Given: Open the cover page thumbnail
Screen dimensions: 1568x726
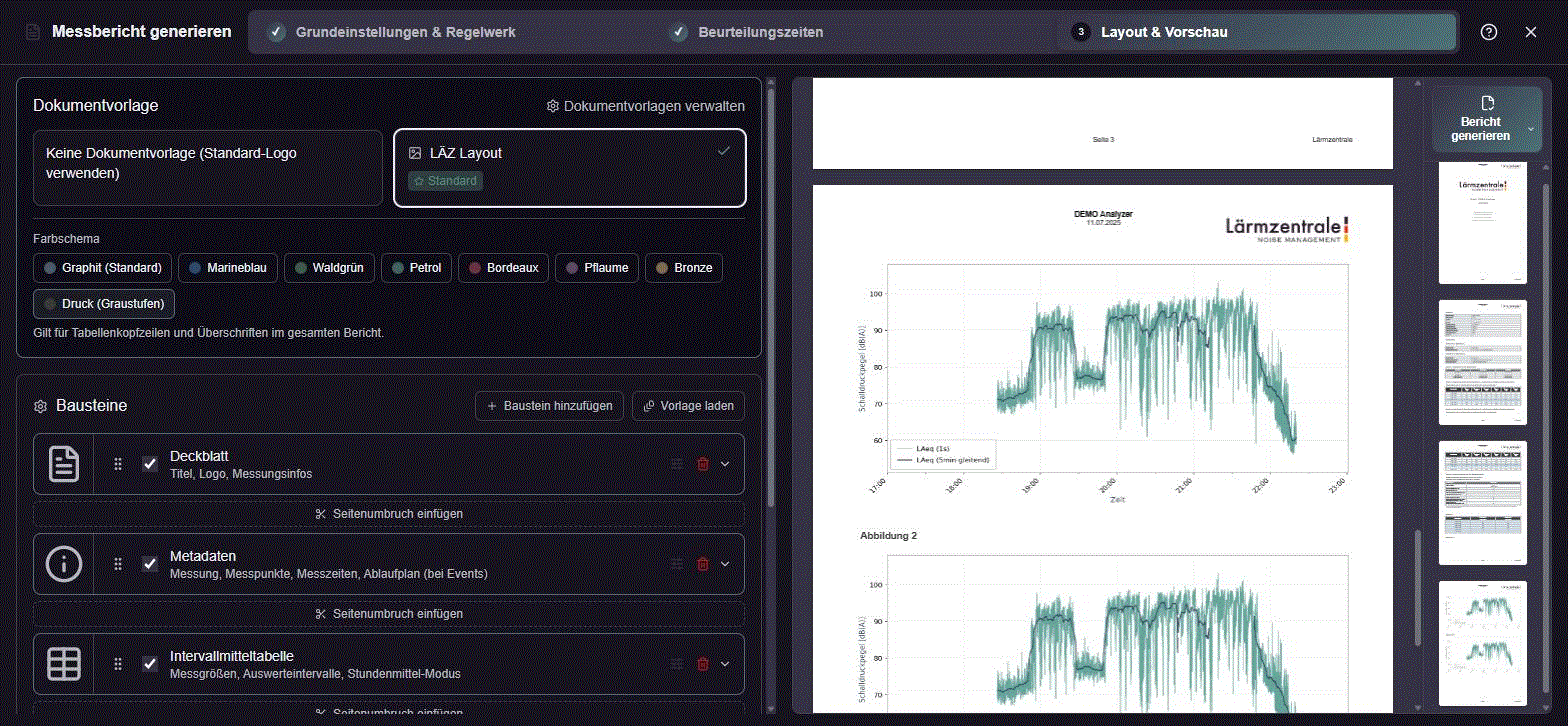Looking at the screenshot, I should (x=1483, y=222).
